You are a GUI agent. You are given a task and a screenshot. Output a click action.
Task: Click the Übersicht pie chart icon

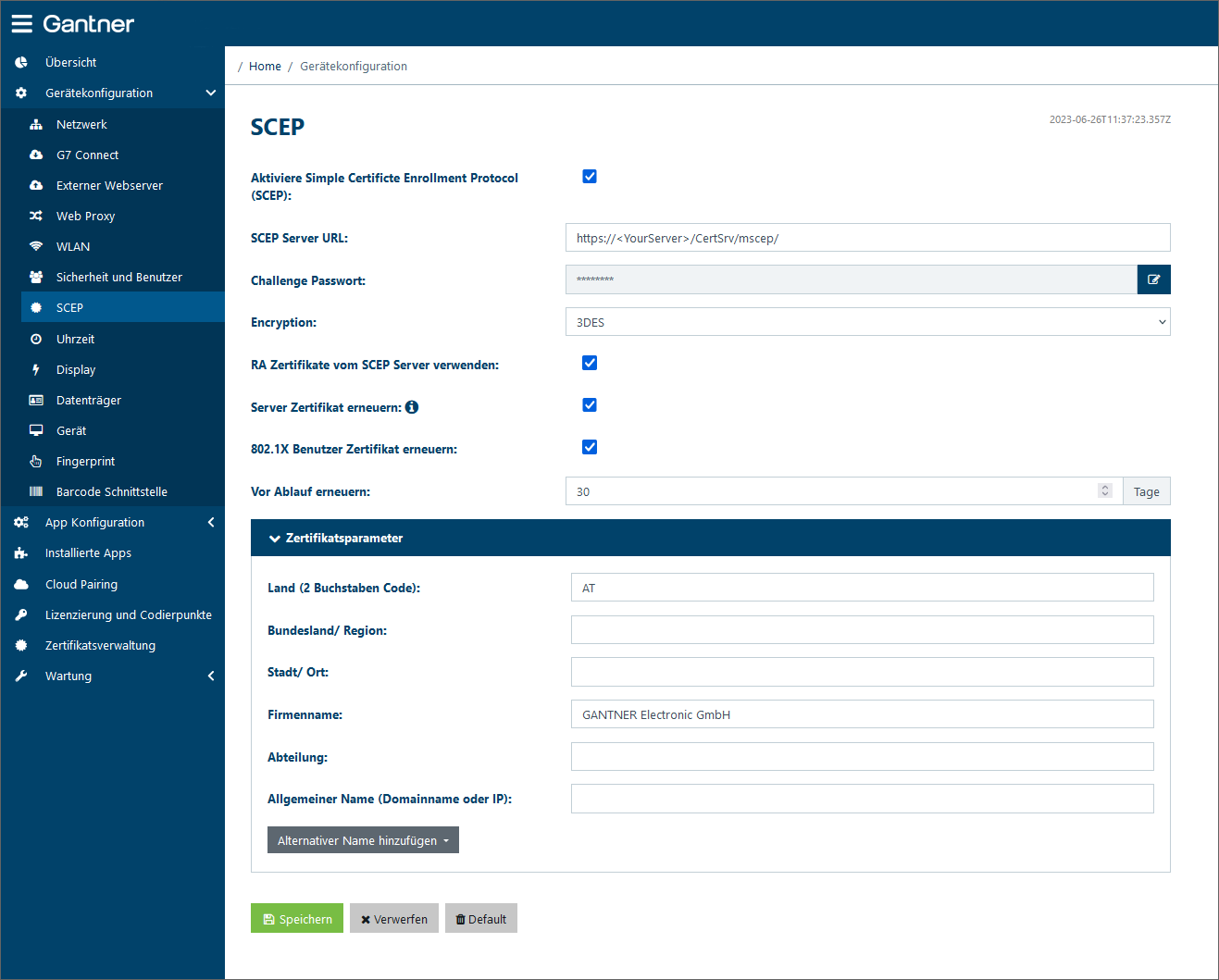point(21,62)
